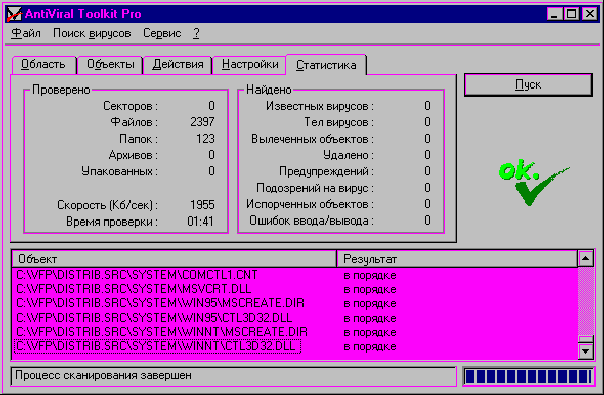
Task: Click the Файлов count value 2397
Action: 202,122
